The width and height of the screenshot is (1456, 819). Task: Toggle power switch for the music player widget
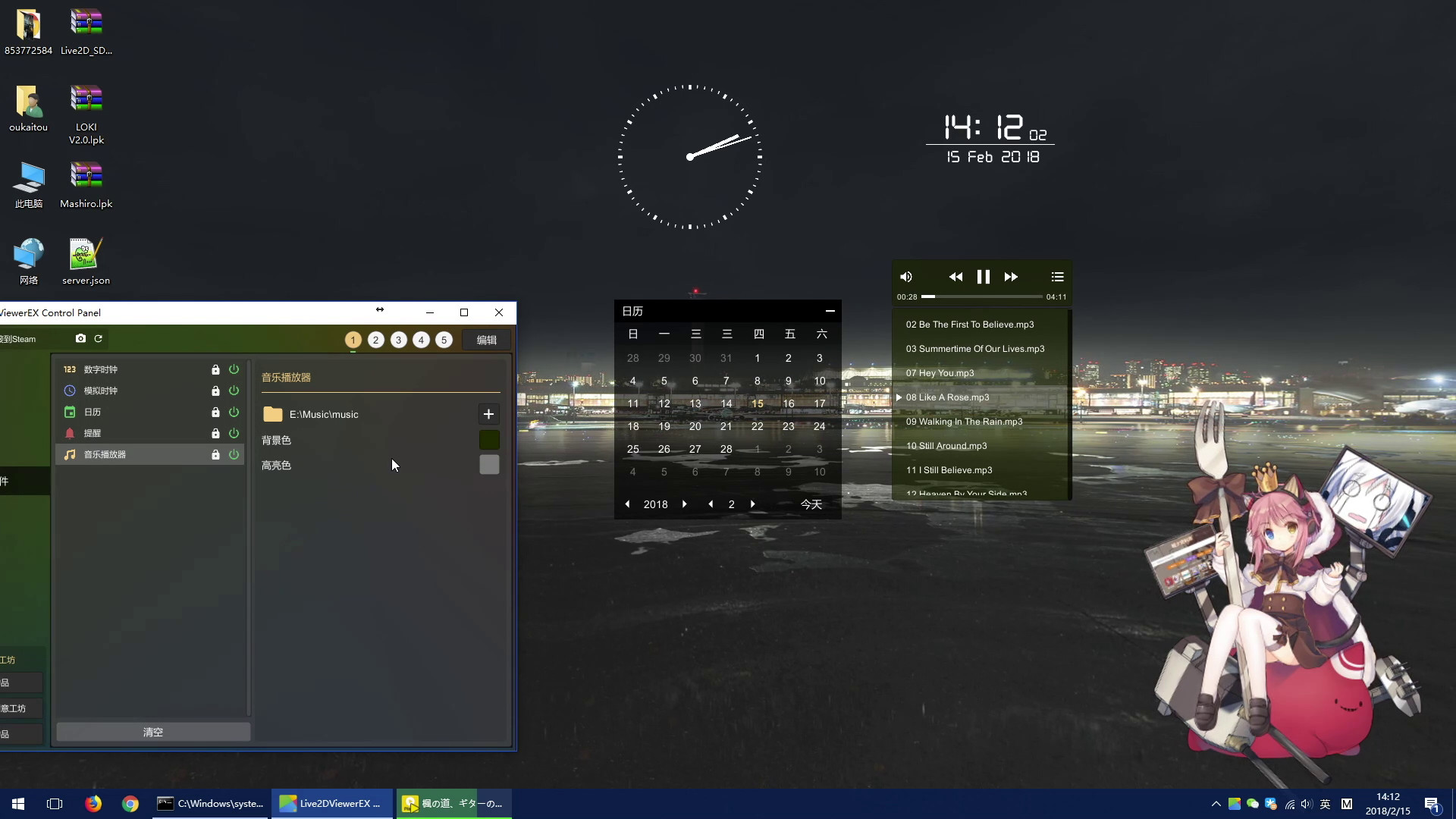(x=234, y=454)
